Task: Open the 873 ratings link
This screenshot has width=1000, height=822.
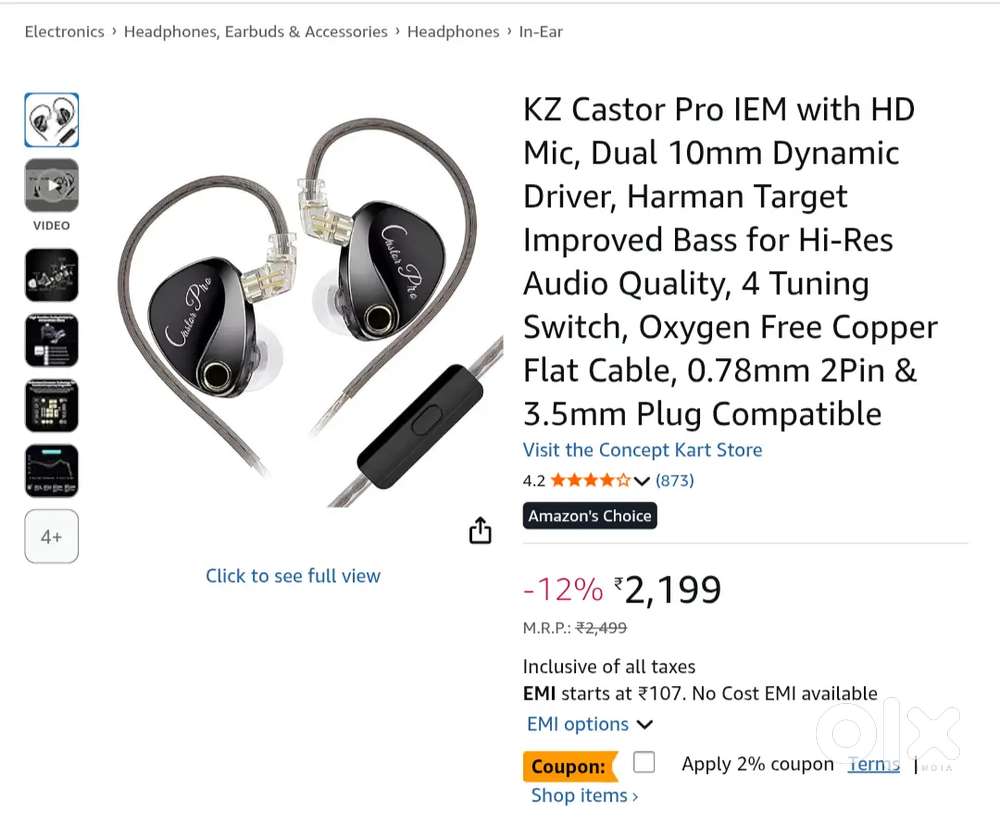Action: point(675,481)
